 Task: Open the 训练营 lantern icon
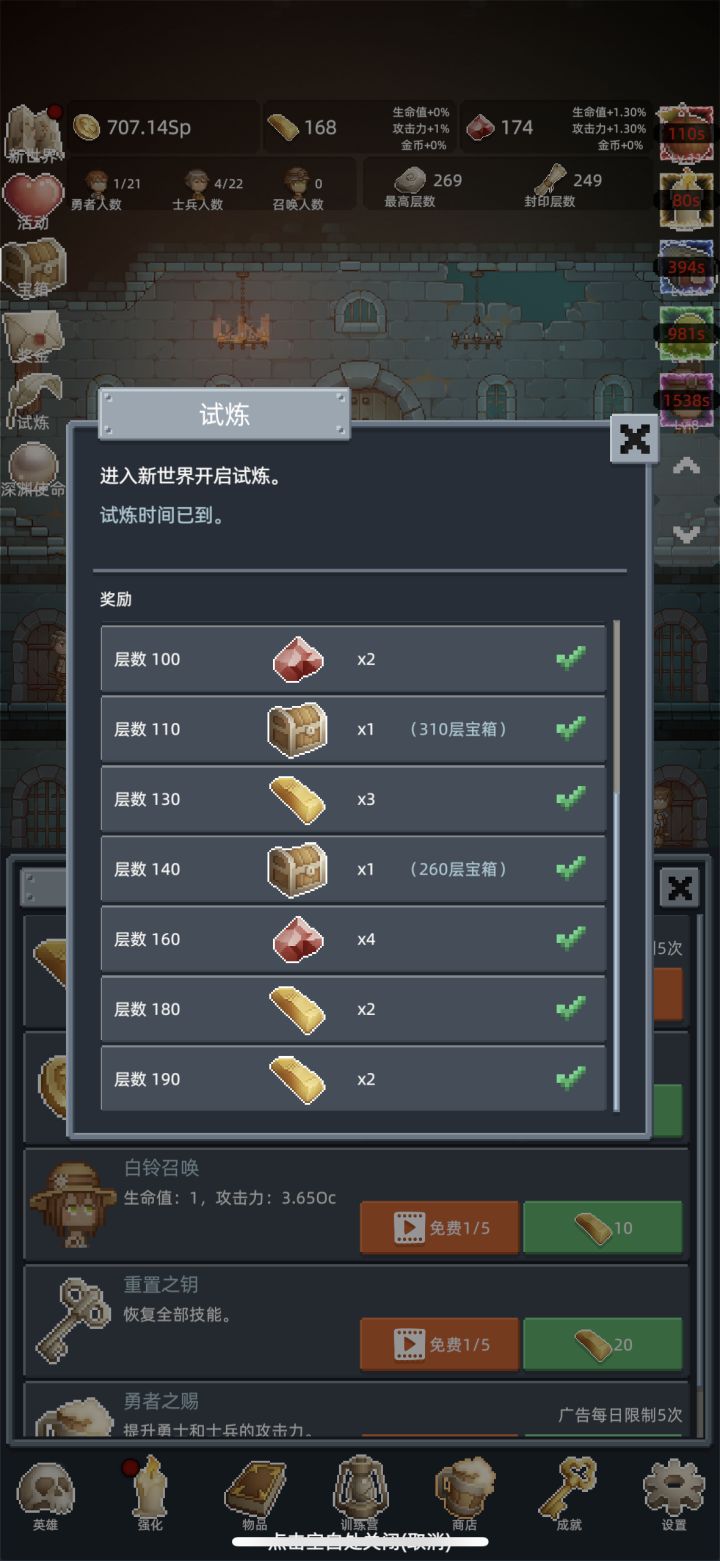[x=360, y=1495]
